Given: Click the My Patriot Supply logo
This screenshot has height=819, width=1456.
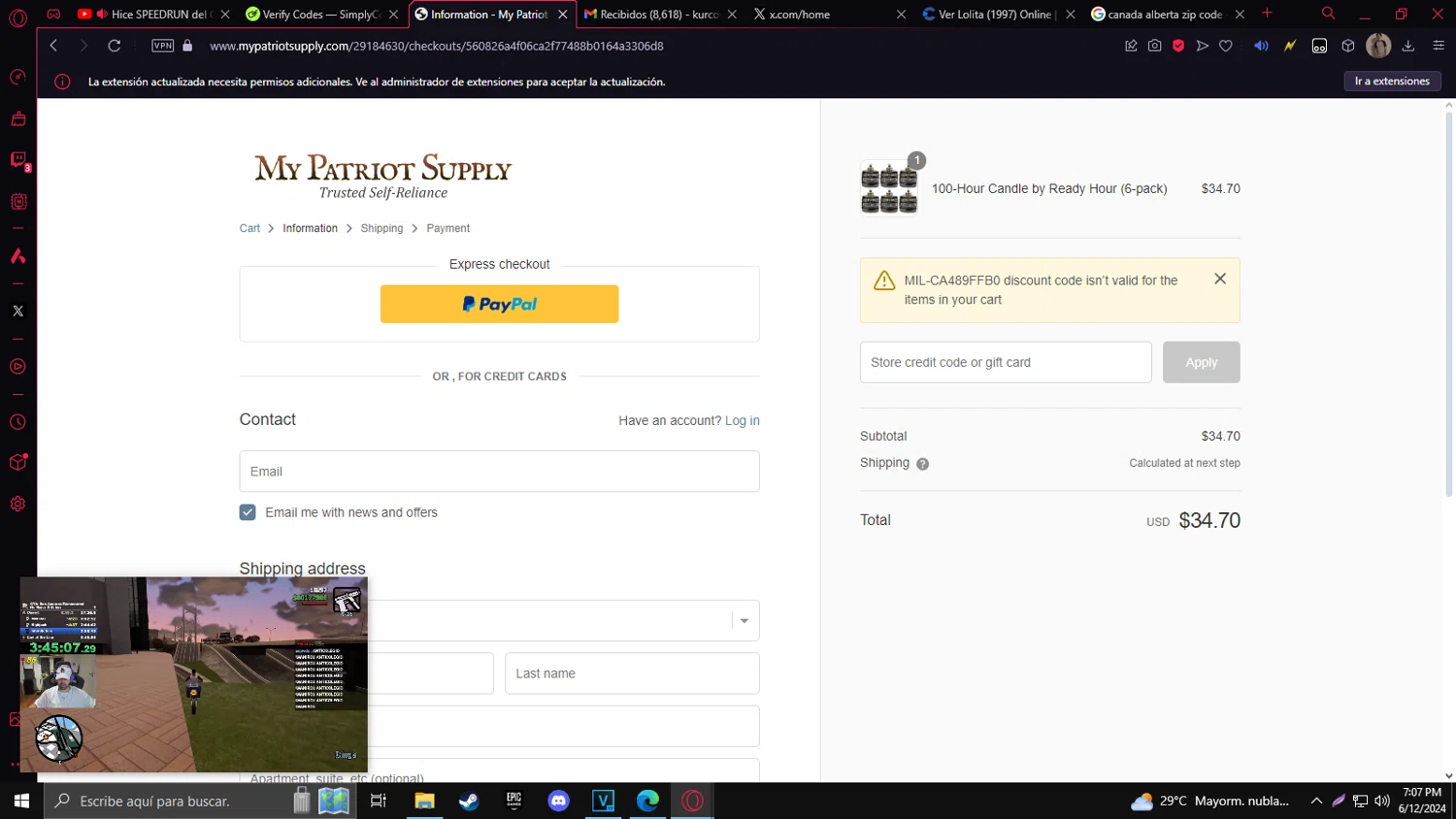Looking at the screenshot, I should [383, 176].
